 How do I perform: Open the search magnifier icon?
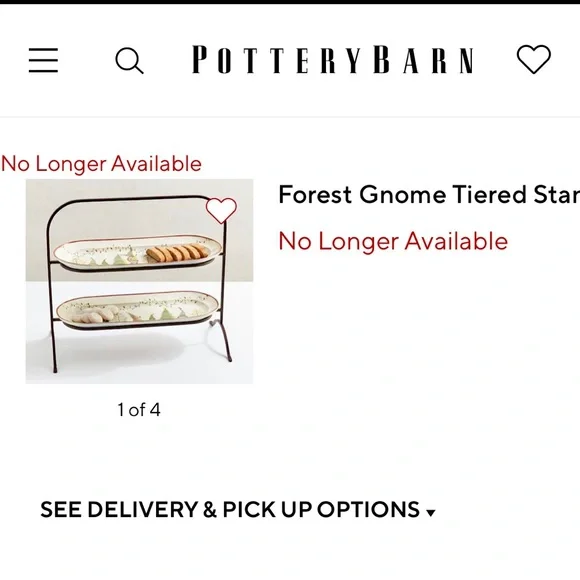tap(129, 60)
